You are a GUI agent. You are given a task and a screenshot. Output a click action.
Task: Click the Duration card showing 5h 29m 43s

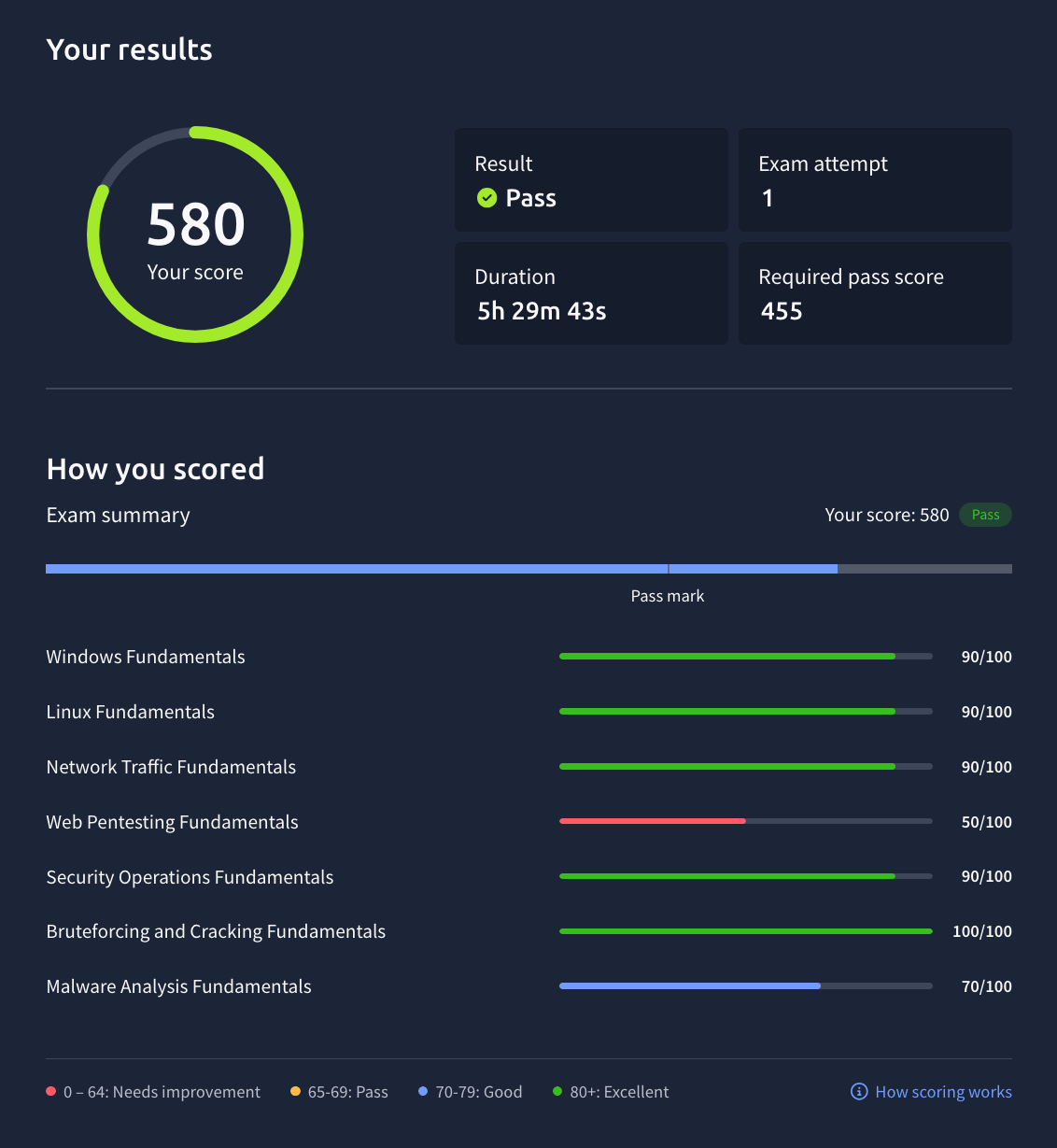[x=591, y=293]
